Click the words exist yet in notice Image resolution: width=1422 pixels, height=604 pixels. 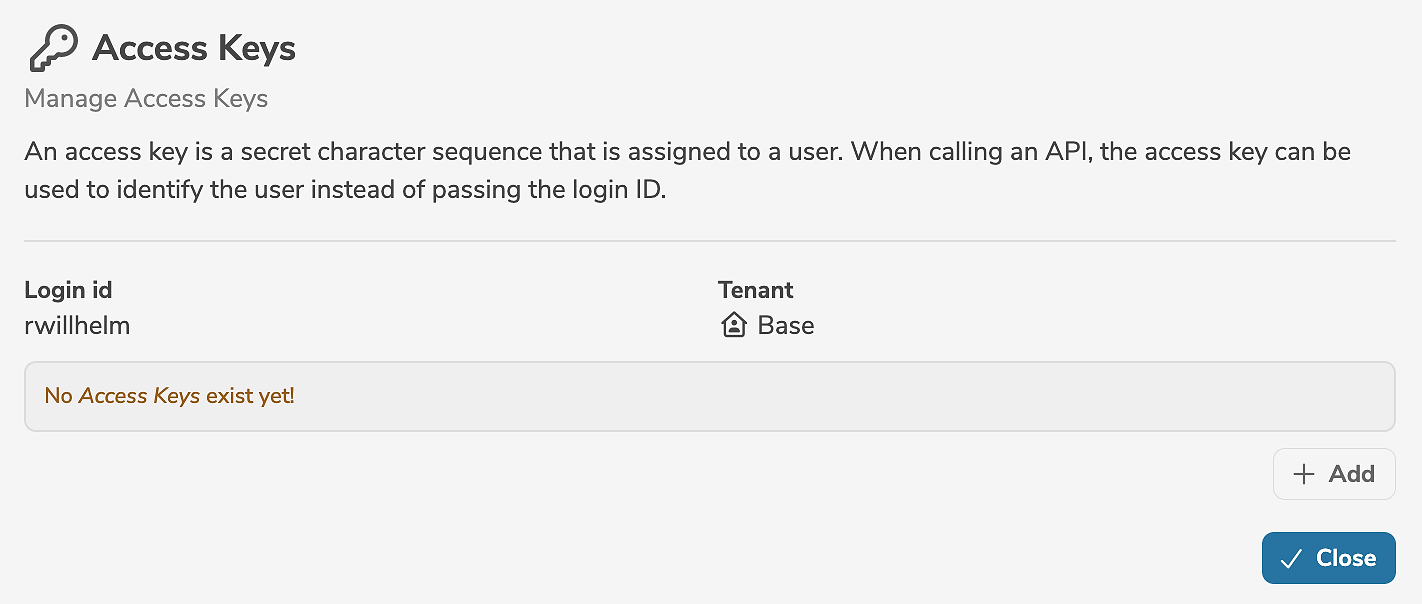[x=250, y=396]
